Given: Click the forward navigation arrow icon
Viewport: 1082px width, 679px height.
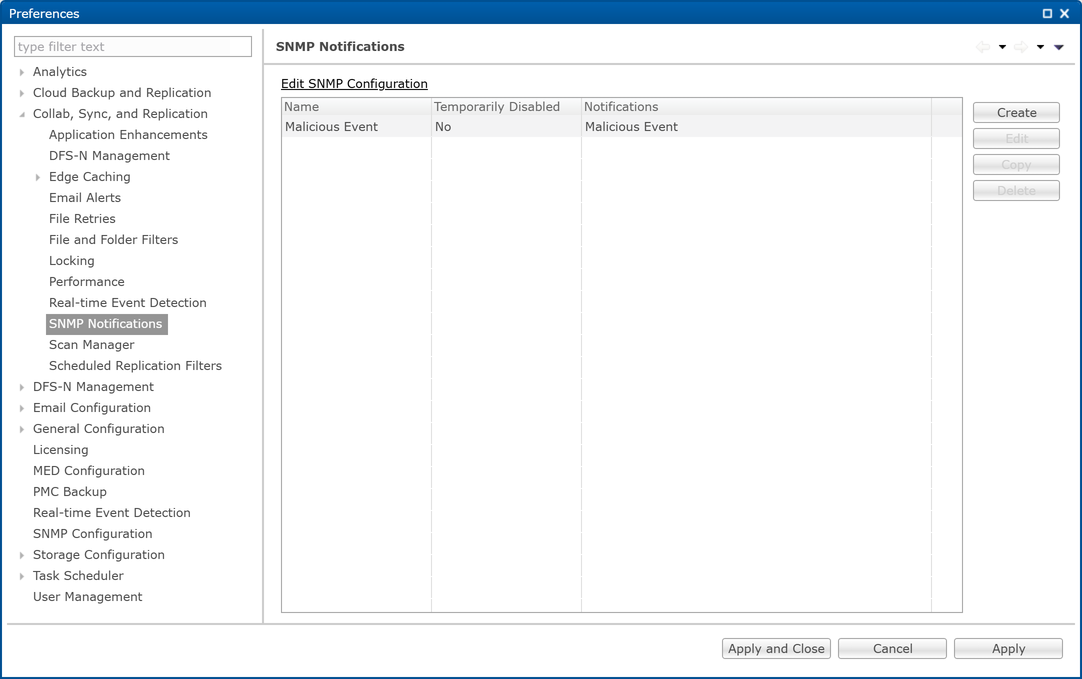Looking at the screenshot, I should click(x=1021, y=47).
